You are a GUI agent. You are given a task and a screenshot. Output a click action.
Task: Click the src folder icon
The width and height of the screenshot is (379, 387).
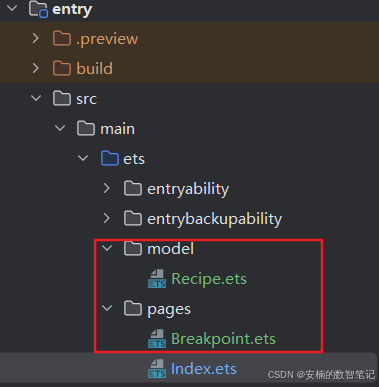click(x=62, y=98)
